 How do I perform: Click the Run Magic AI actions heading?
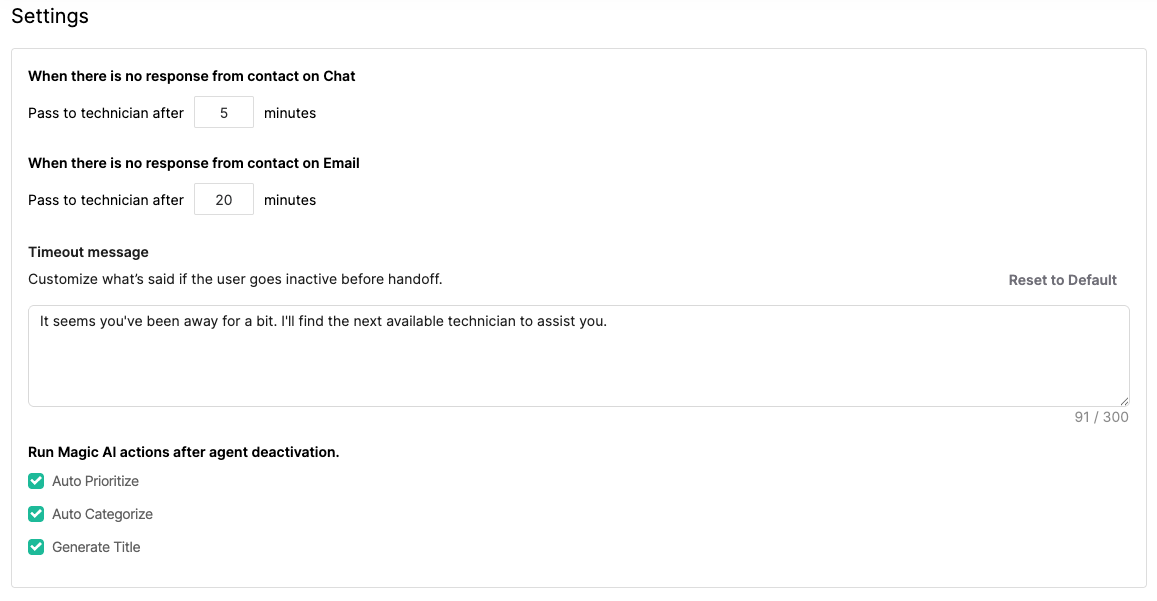(184, 452)
